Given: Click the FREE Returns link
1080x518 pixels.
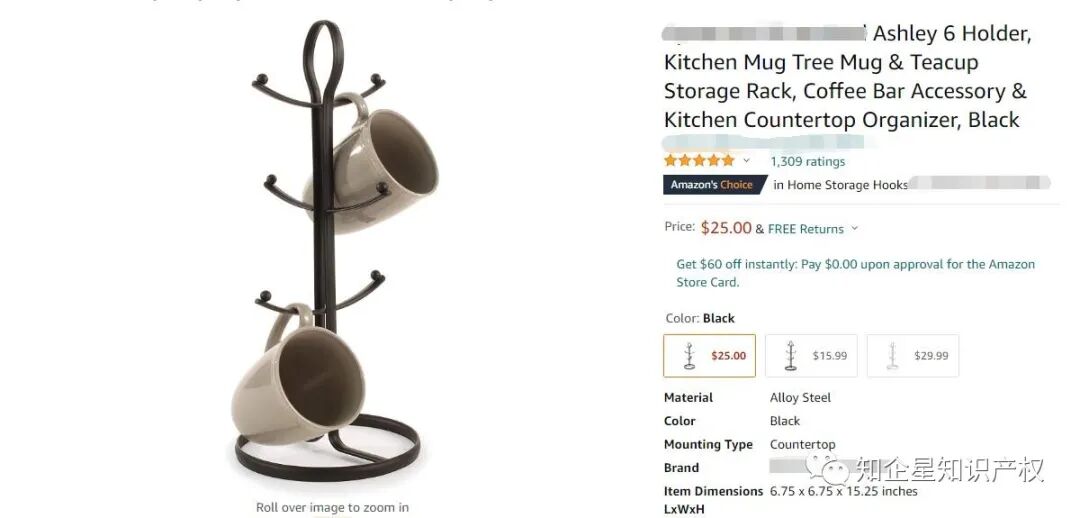Looking at the screenshot, I should pyautogui.click(x=806, y=229).
